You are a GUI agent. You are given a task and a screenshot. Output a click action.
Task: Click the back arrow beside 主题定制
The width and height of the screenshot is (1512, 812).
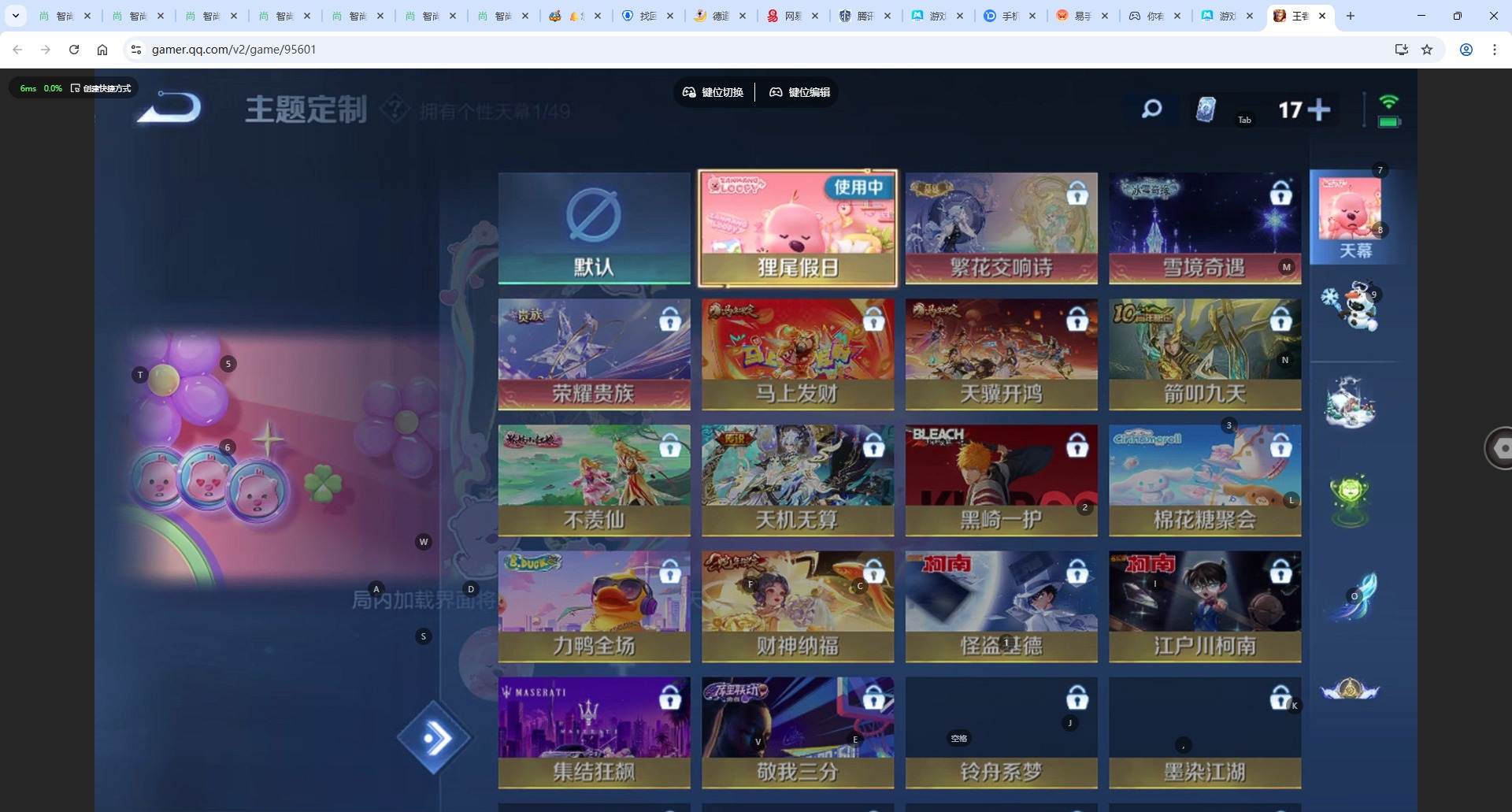(x=169, y=107)
